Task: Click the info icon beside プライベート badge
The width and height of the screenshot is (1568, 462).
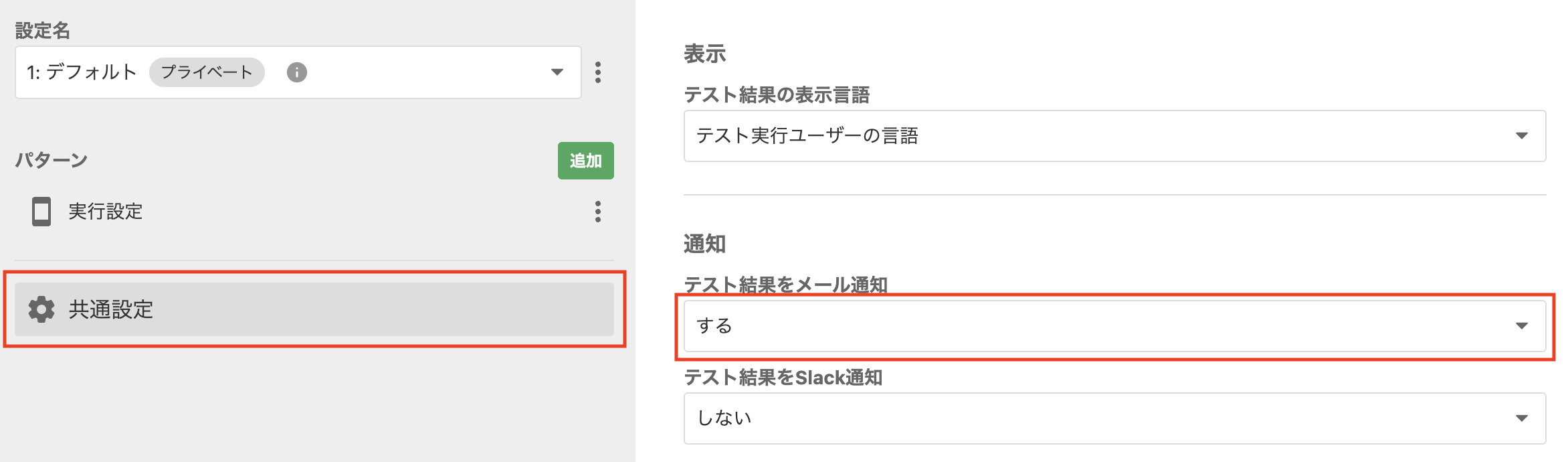Action: pyautogui.click(x=296, y=72)
